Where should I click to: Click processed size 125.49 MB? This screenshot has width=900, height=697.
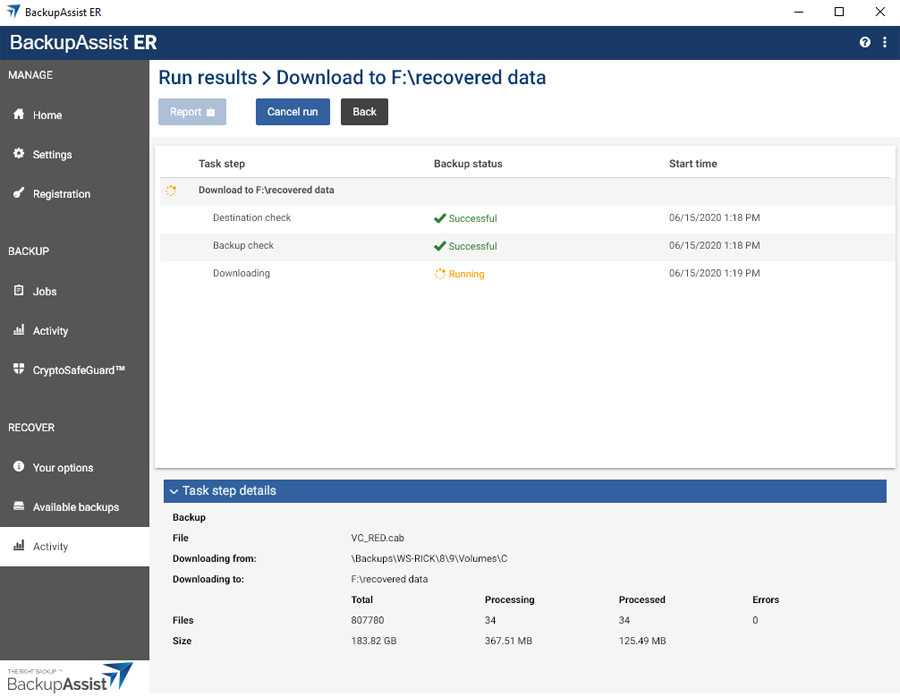(642, 641)
